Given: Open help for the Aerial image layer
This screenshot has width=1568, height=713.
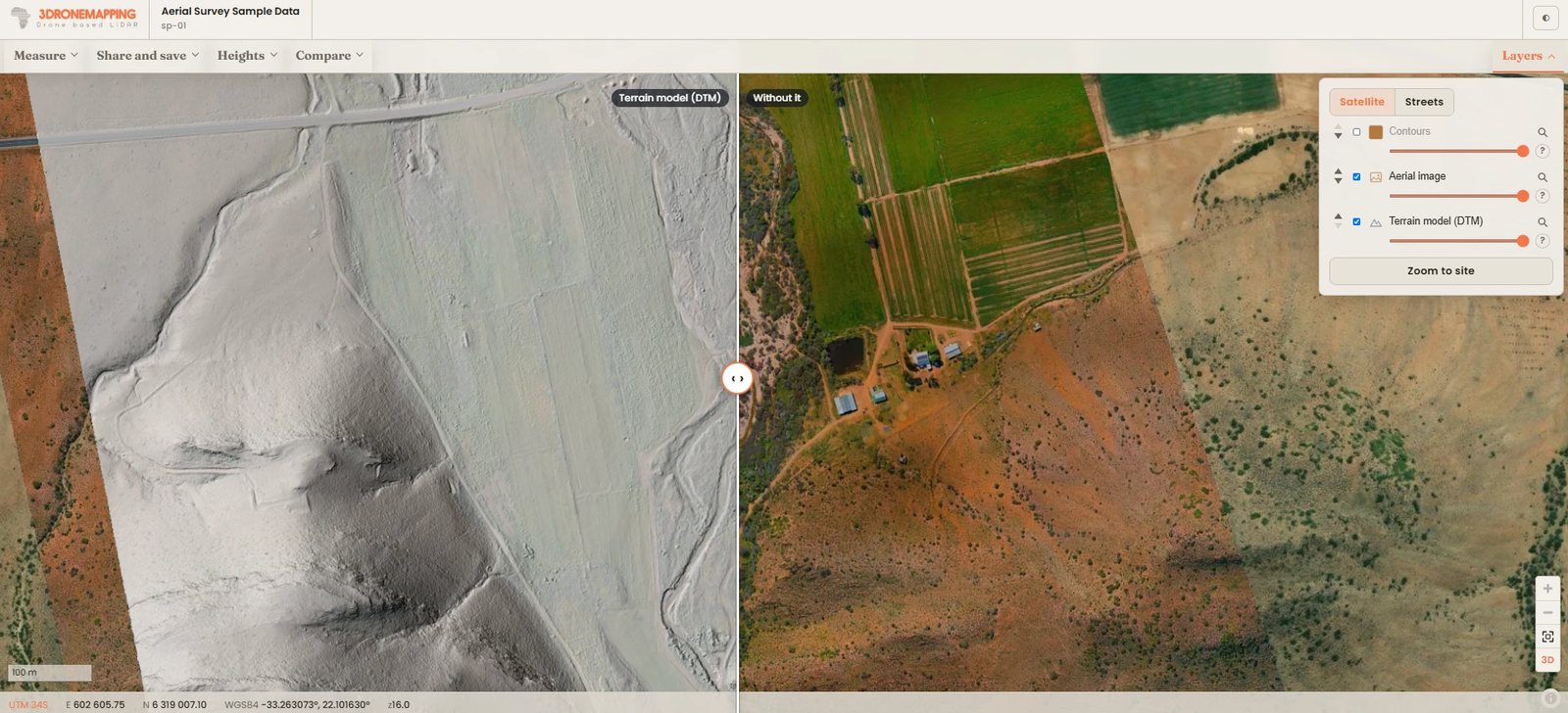Looking at the screenshot, I should tap(1542, 196).
